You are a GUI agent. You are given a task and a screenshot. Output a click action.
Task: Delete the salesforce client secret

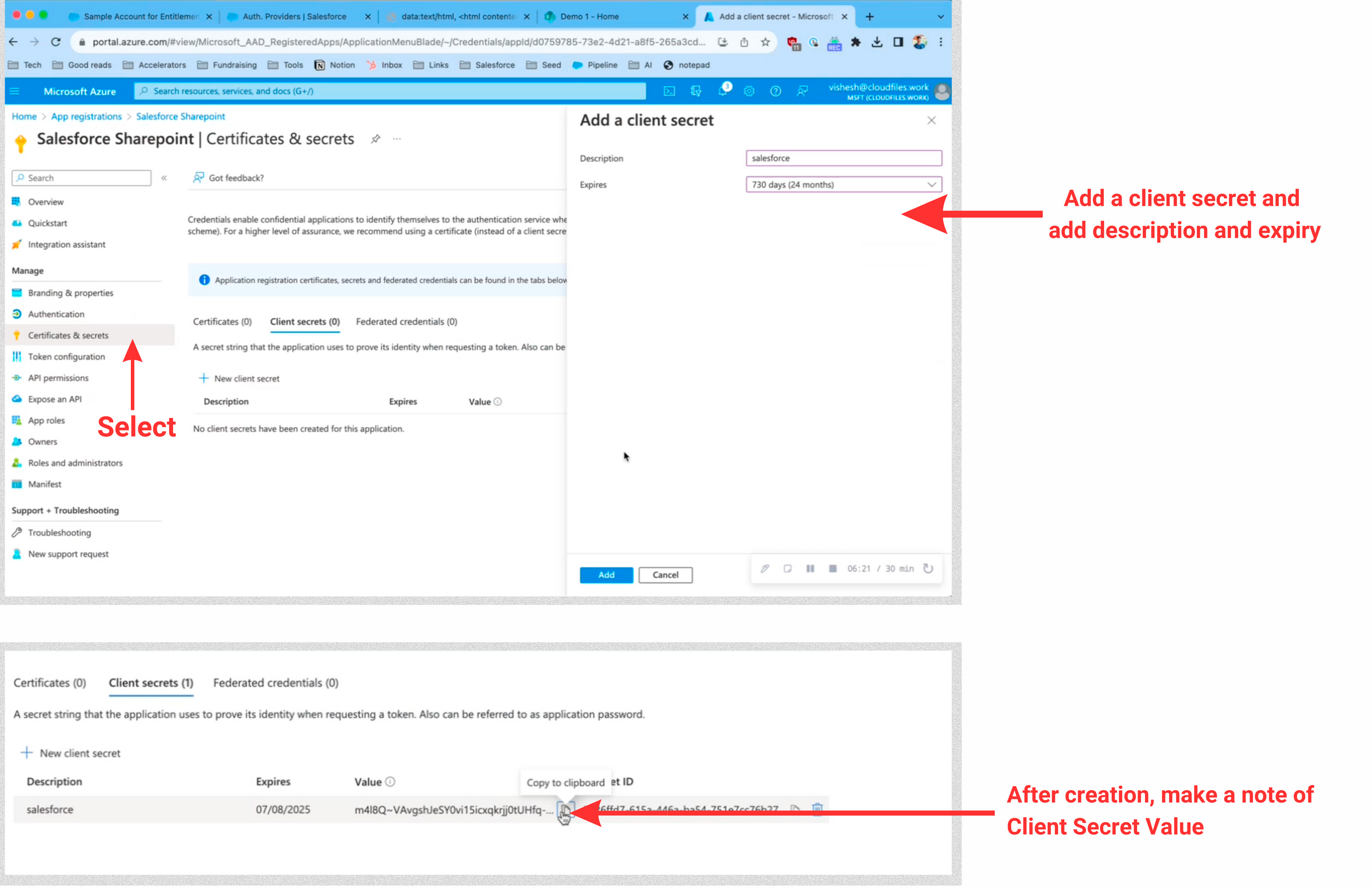[x=819, y=809]
